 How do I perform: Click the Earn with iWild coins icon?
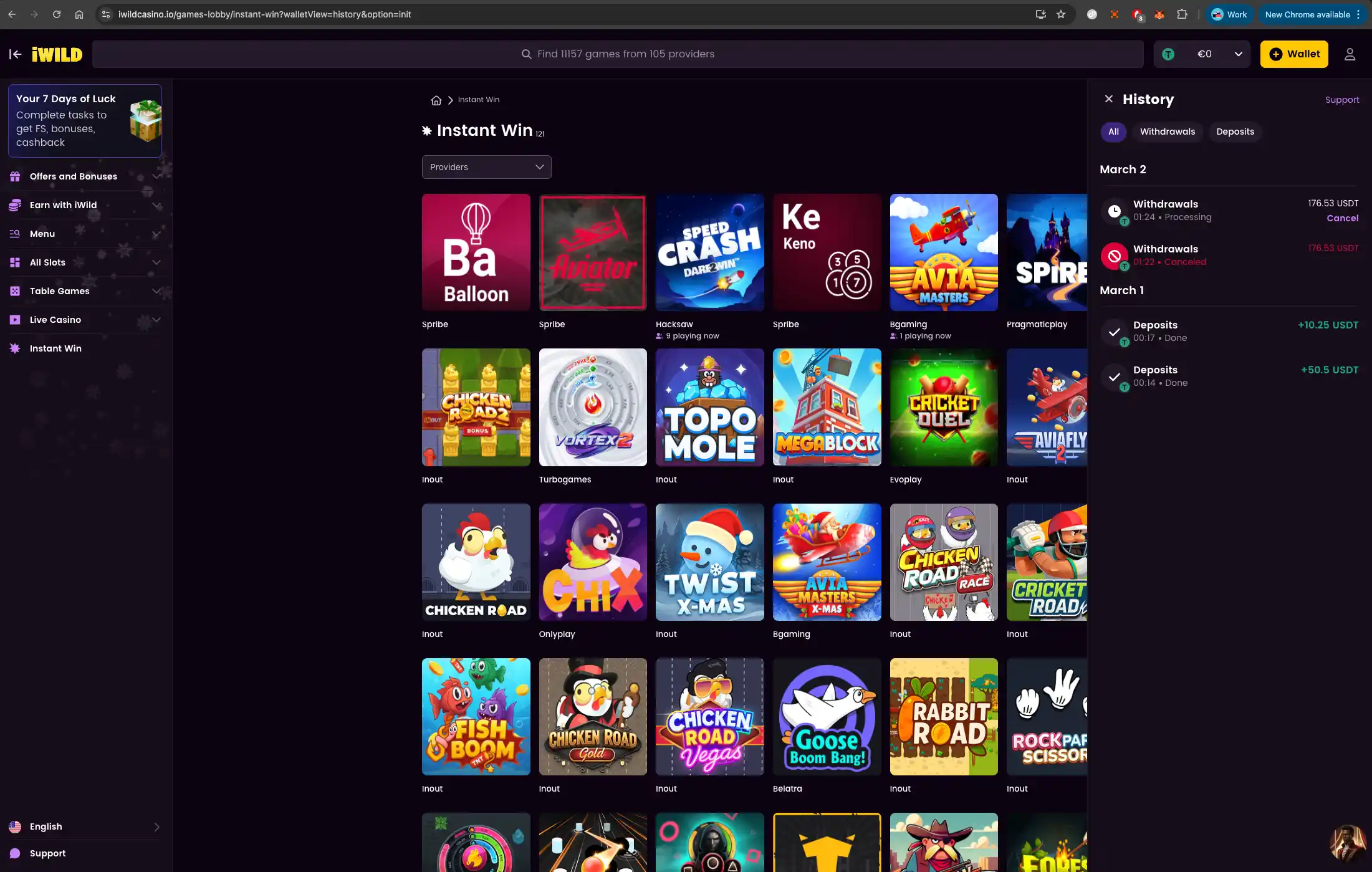tap(15, 205)
